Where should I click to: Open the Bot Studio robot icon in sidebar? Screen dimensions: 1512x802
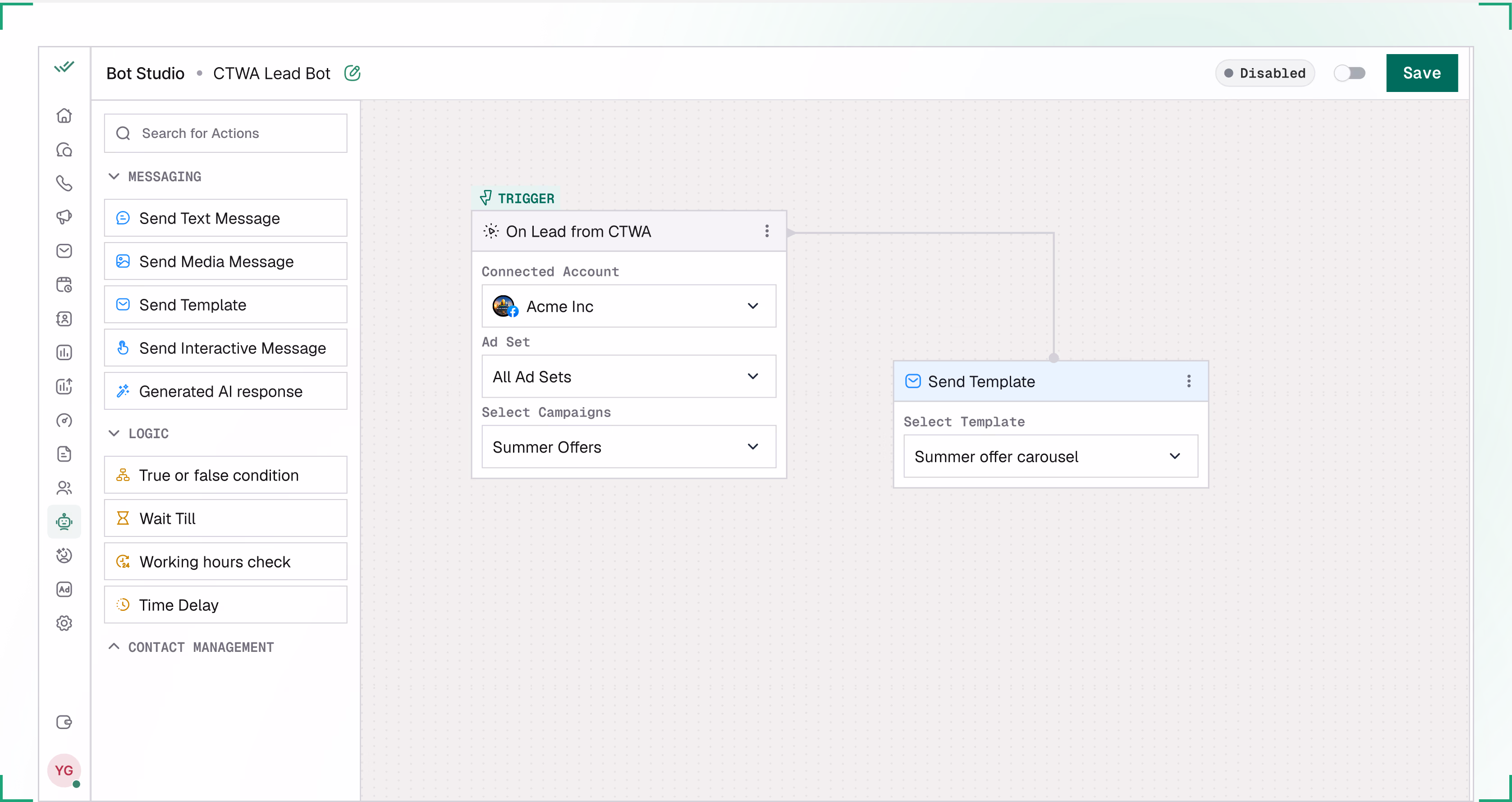(64, 521)
